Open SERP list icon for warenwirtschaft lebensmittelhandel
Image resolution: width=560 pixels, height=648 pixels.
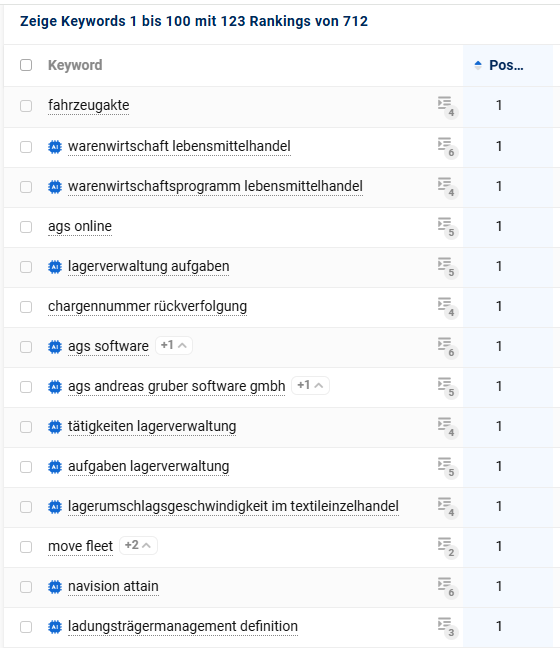pos(447,147)
